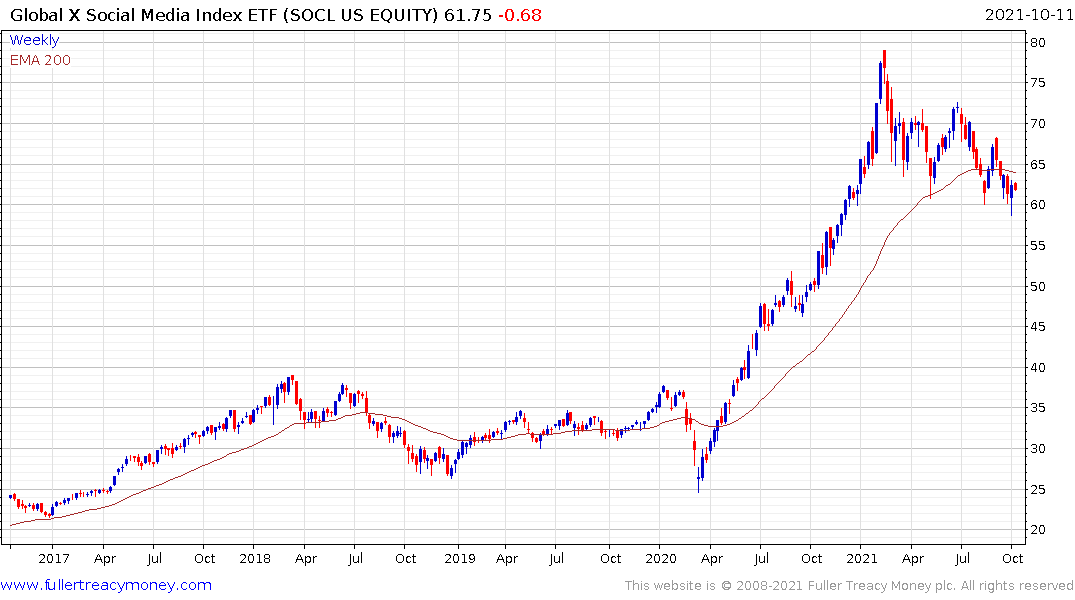Click the '25' price axis label

(x=1037, y=490)
